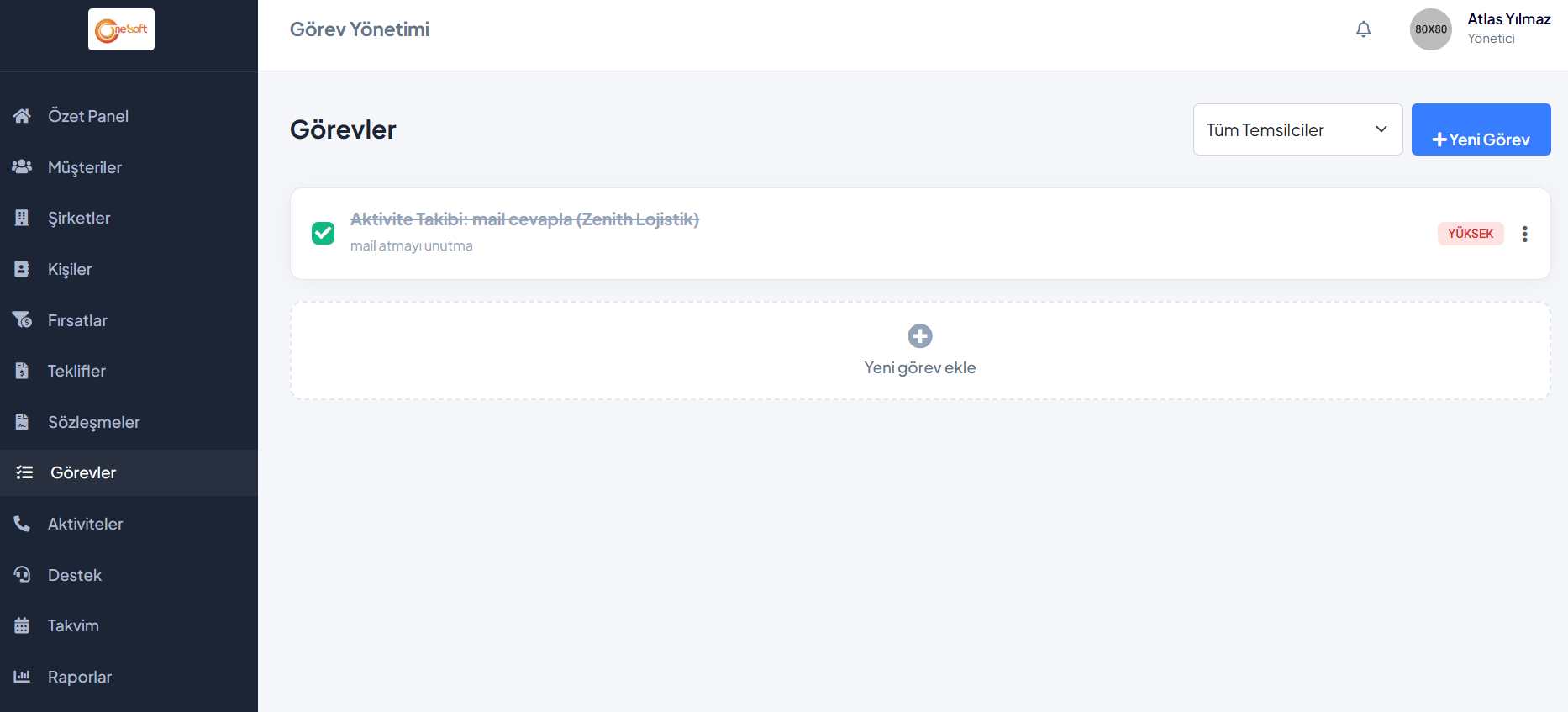
Task: Go to the Teklifler page
Action: coord(76,371)
